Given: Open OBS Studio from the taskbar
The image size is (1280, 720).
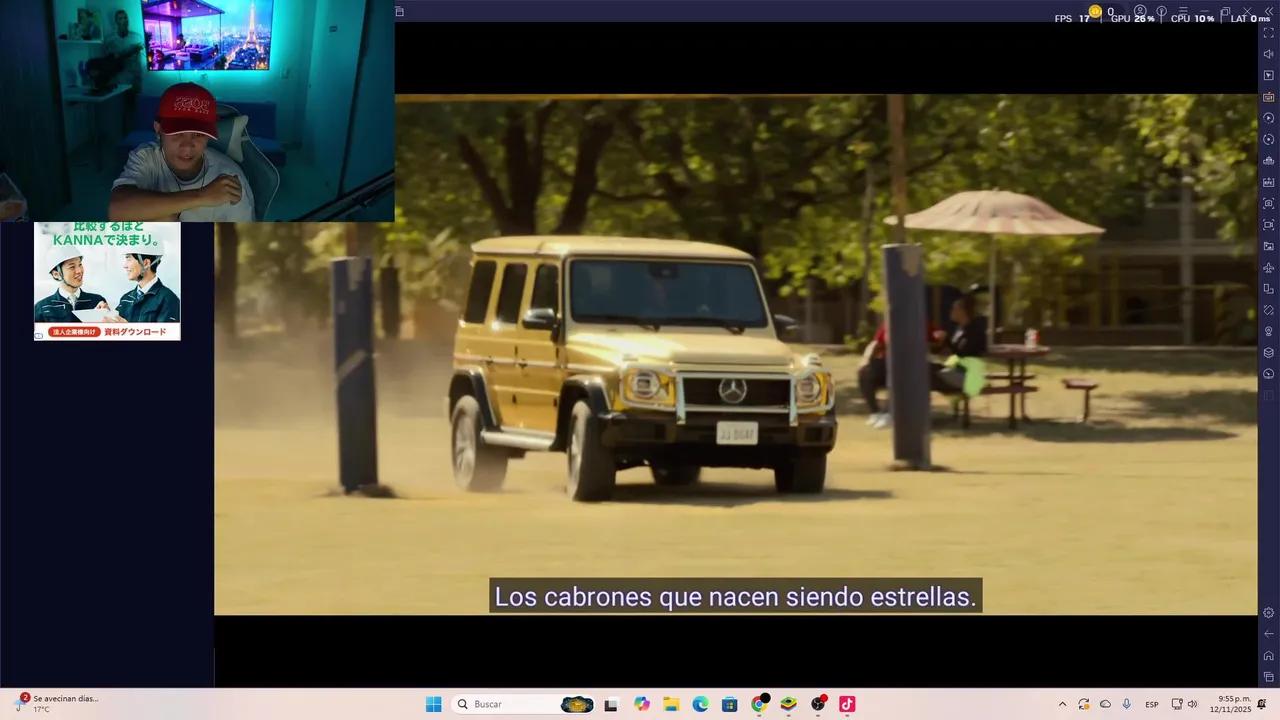Looking at the screenshot, I should click(x=818, y=704).
